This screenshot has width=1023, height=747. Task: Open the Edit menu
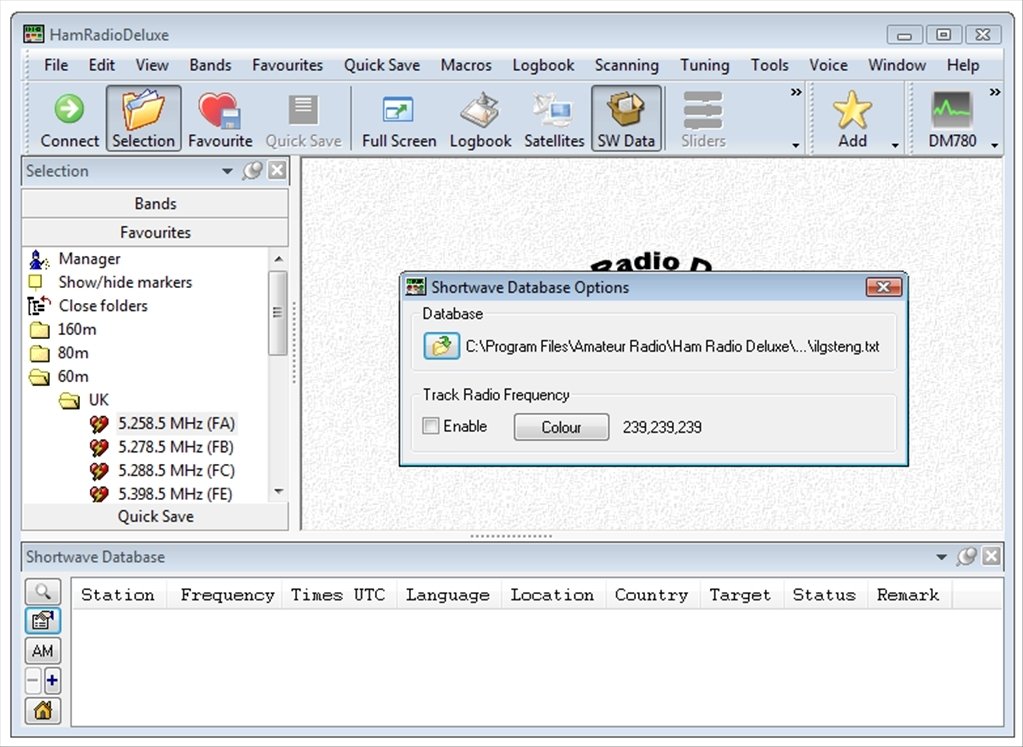(x=102, y=65)
